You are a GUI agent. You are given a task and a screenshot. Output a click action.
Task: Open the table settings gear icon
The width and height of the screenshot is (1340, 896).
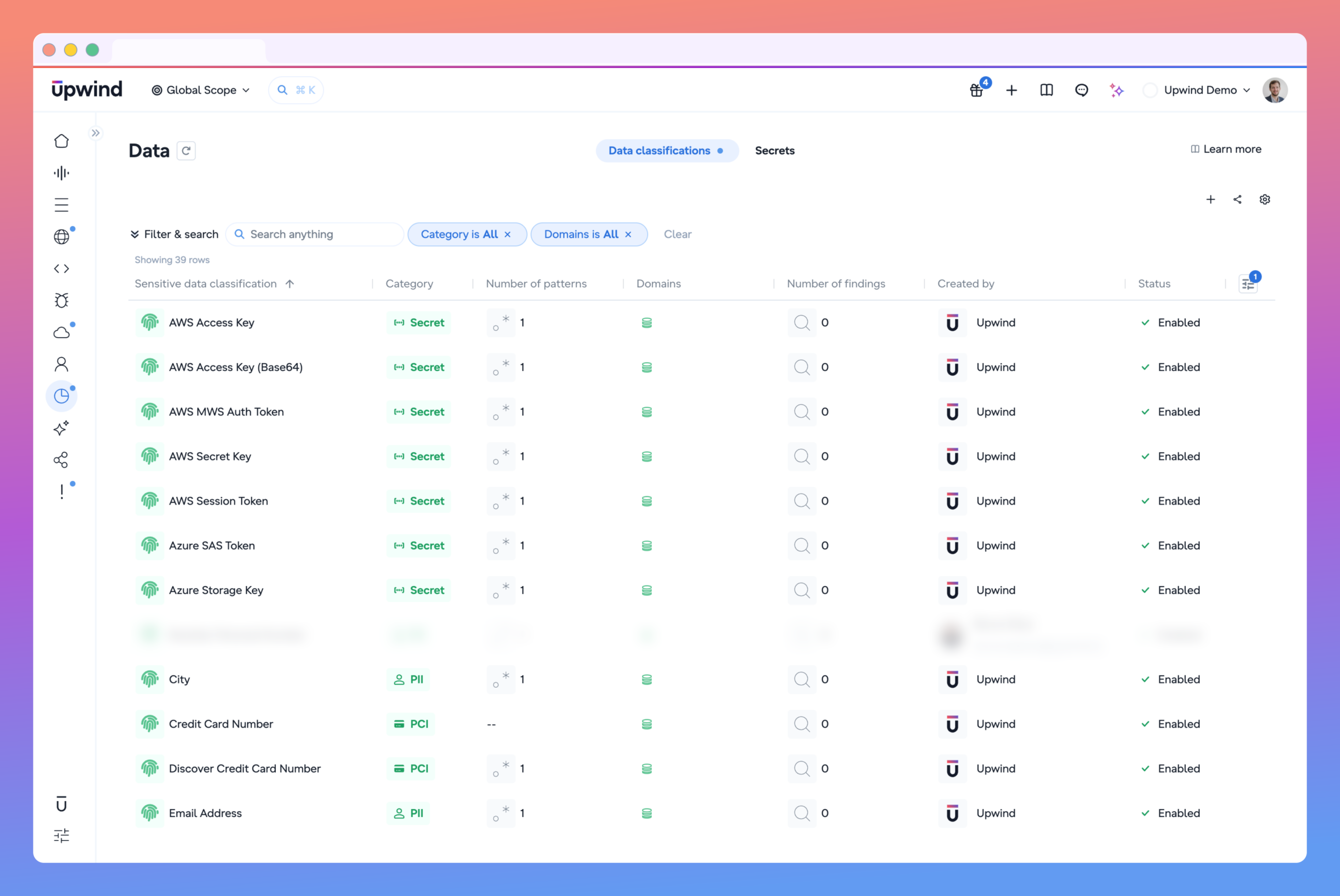[1265, 199]
